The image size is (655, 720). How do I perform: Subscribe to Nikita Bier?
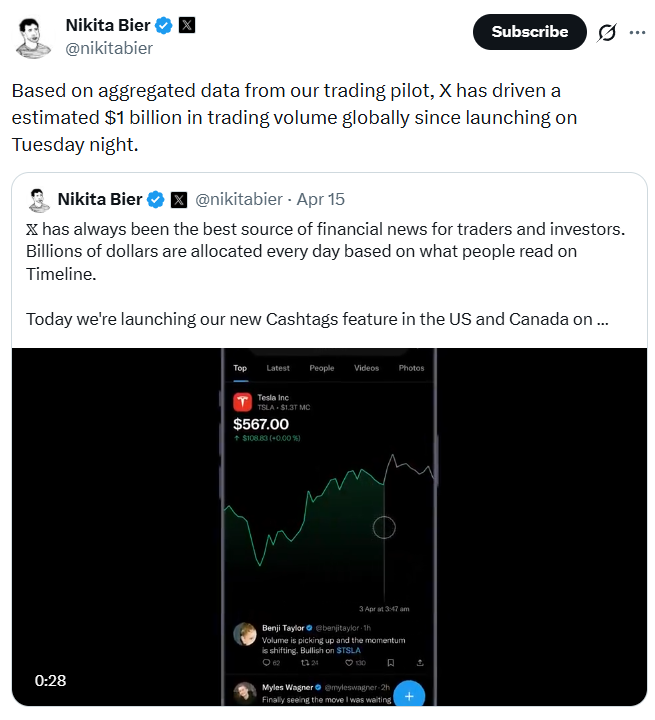[x=529, y=32]
